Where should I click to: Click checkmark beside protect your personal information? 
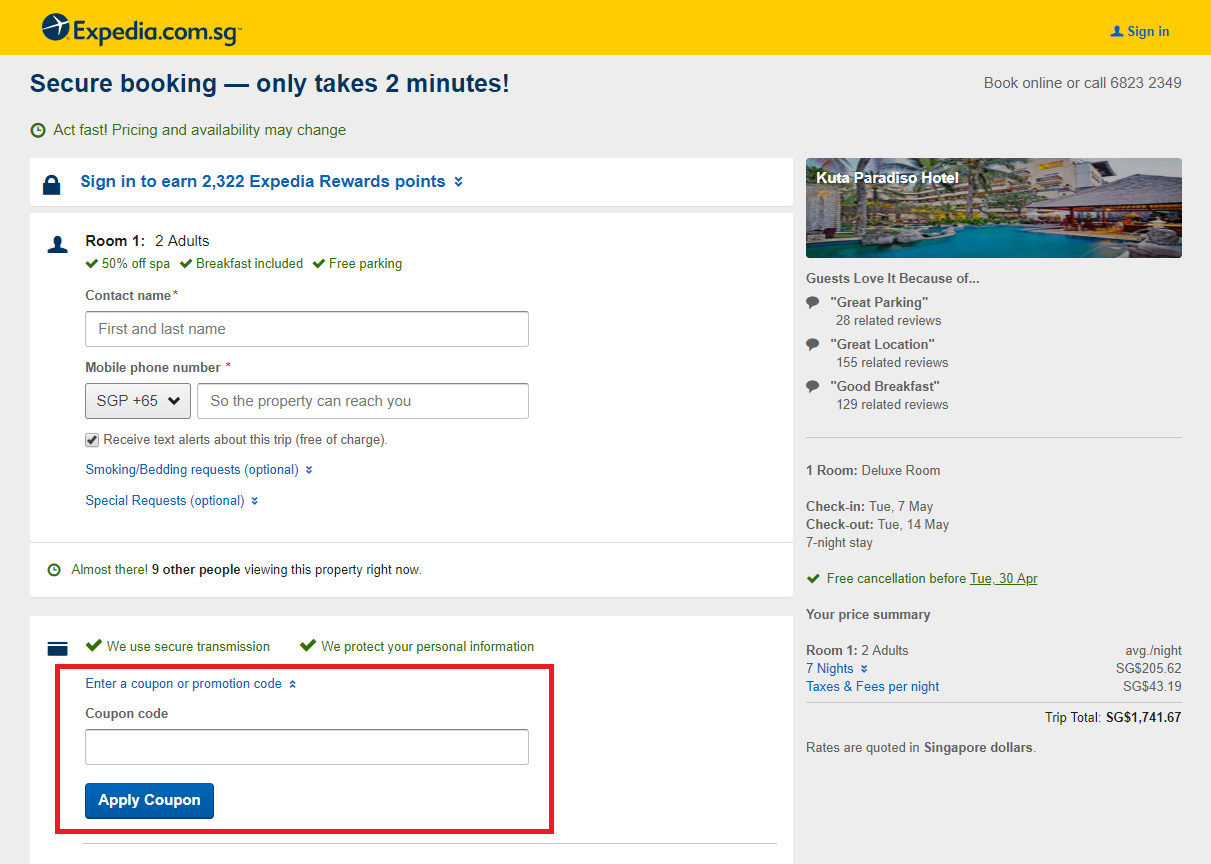[x=308, y=645]
